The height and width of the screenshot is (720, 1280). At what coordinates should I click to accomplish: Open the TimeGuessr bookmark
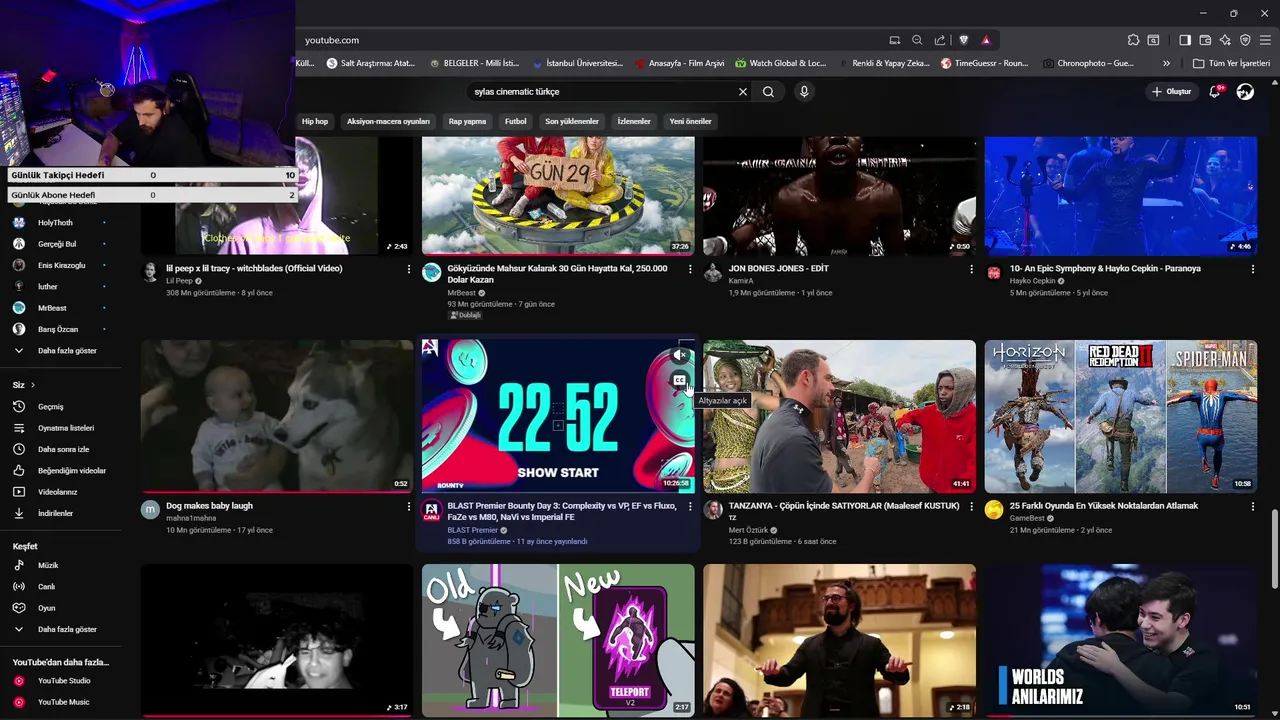[x=985, y=63]
